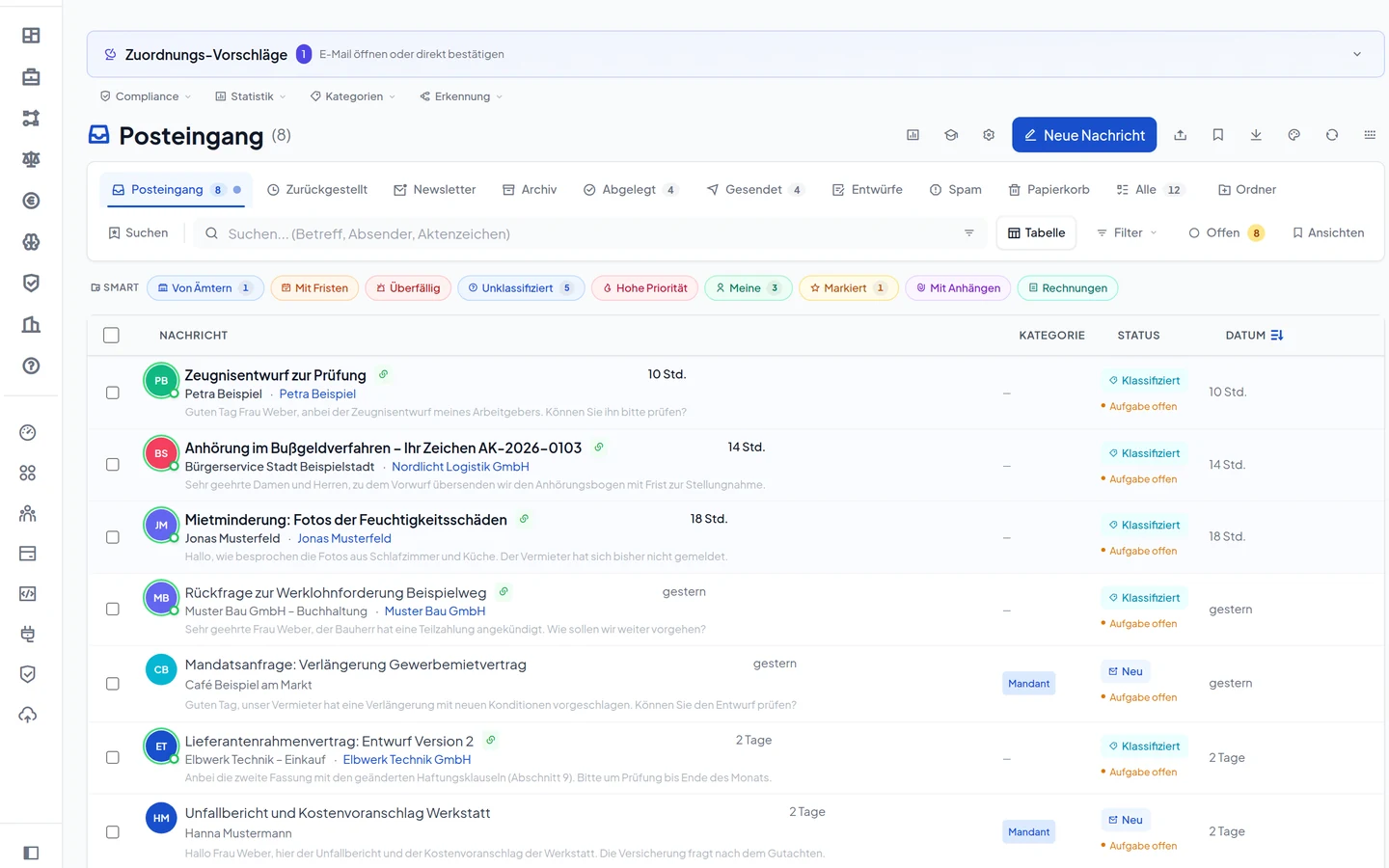The height and width of the screenshot is (868, 1389).
Task: Apply the Hohe Priorität smart filter
Action: point(644,288)
